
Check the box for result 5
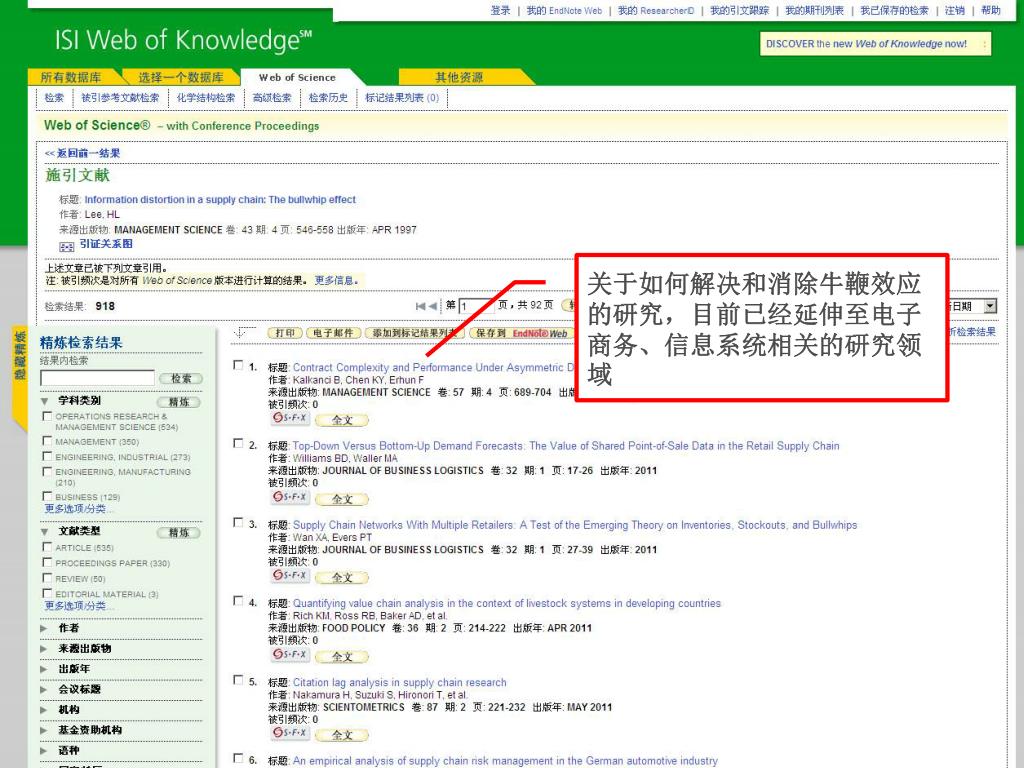pyautogui.click(x=238, y=680)
